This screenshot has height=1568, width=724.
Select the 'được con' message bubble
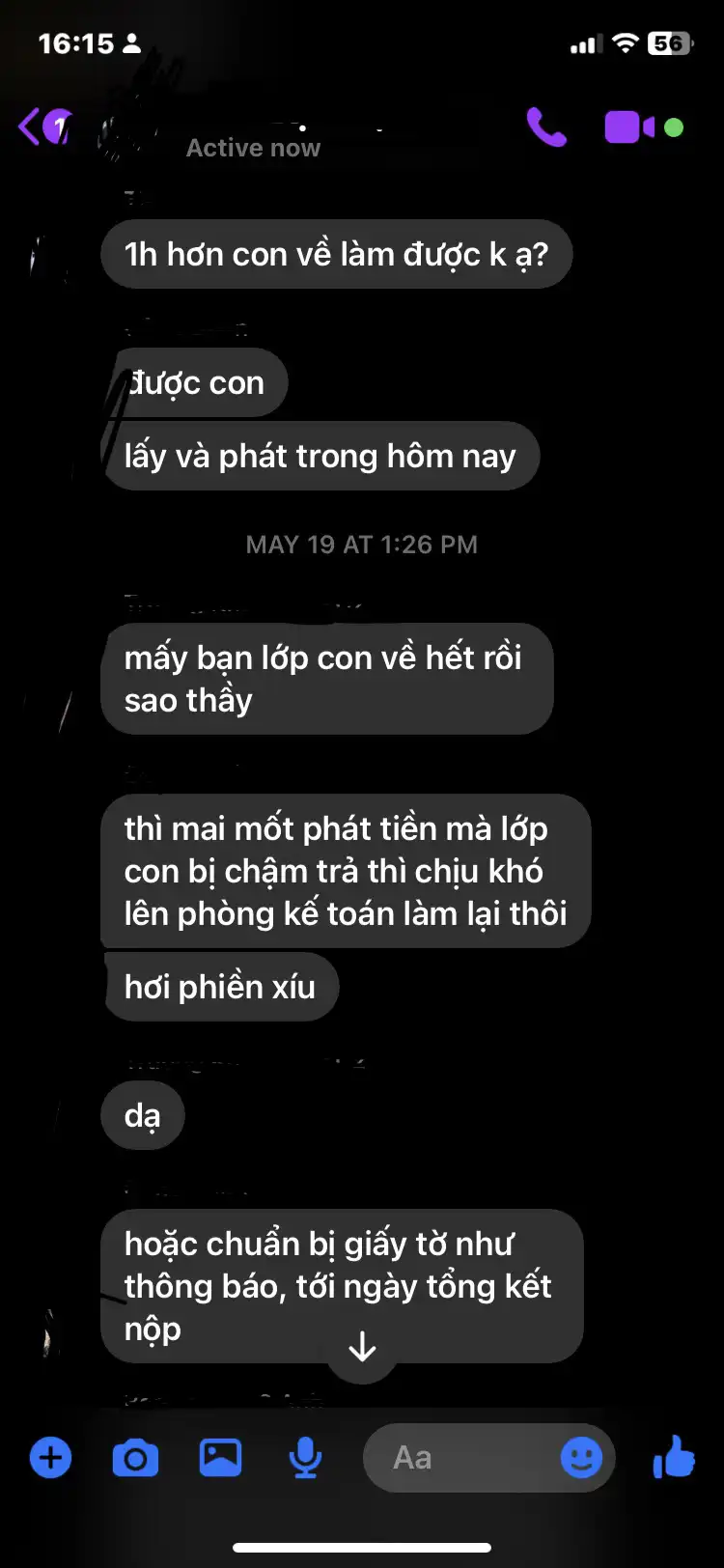194,383
